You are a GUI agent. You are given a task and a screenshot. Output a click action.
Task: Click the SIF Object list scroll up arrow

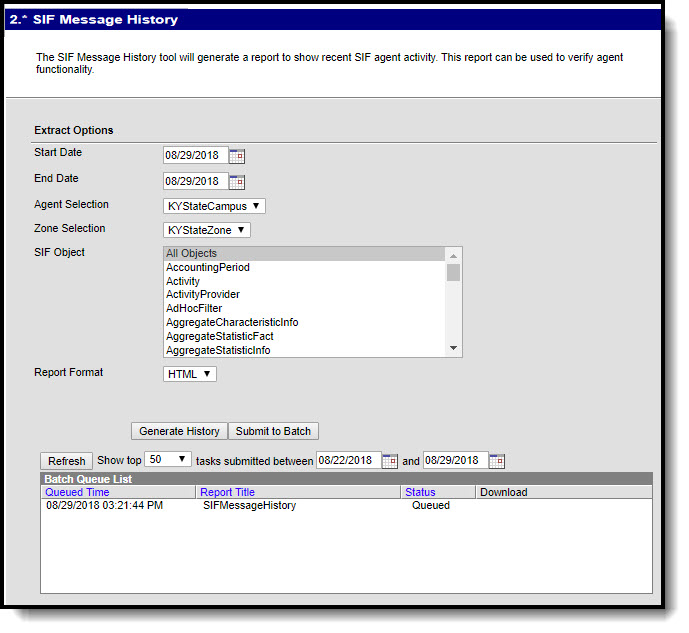click(x=453, y=256)
